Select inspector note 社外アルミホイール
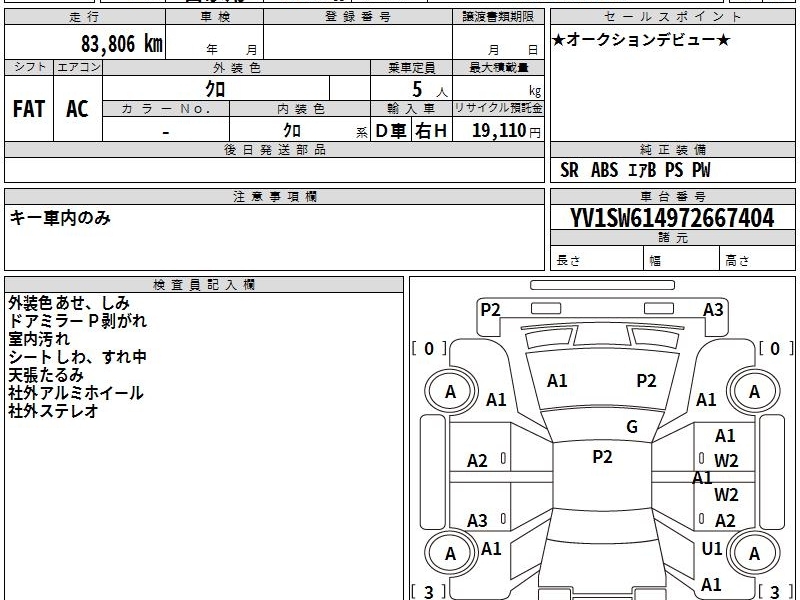This screenshot has height=600, width=800. (x=76, y=393)
